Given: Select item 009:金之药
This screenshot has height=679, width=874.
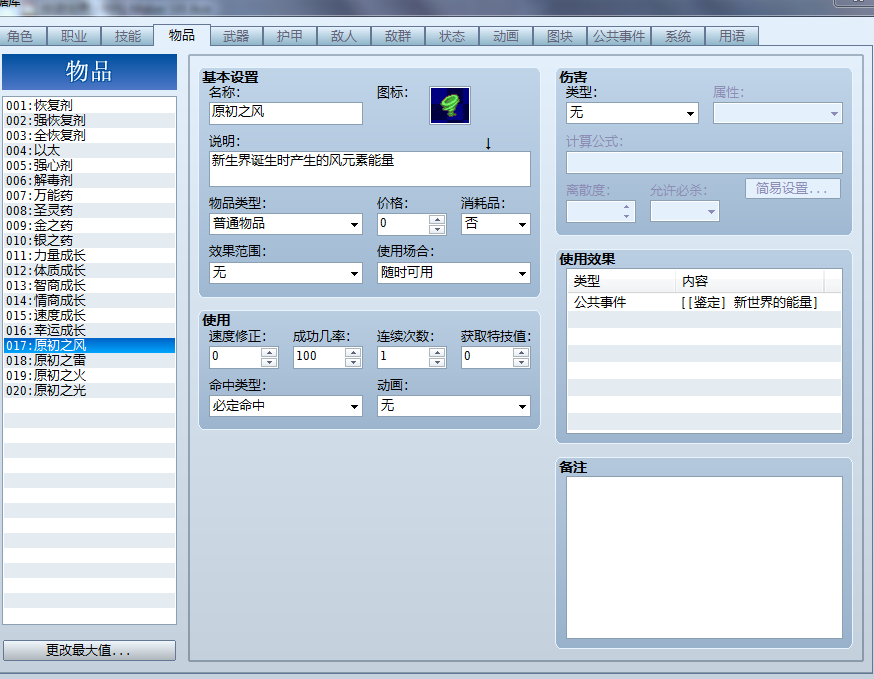Looking at the screenshot, I should coord(89,226).
